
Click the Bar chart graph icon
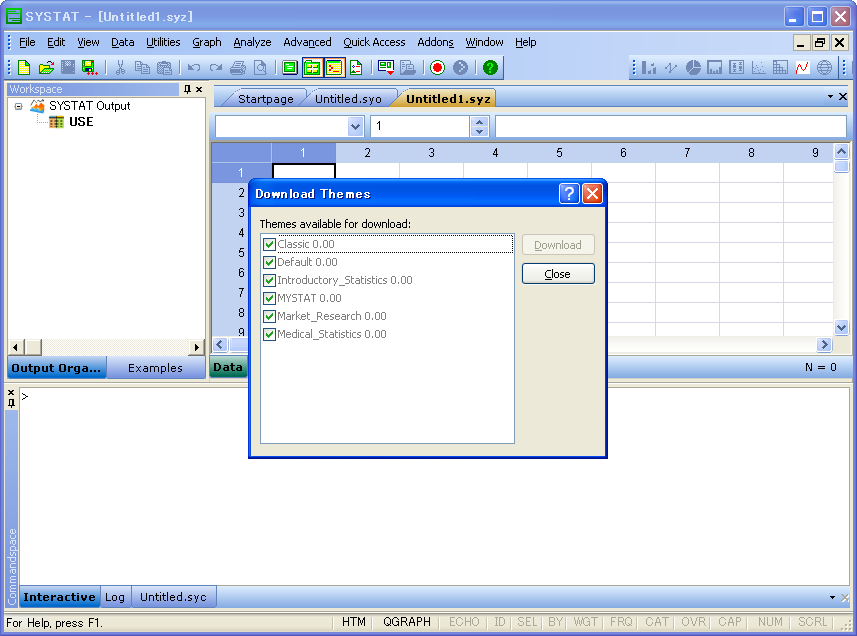tap(649, 67)
